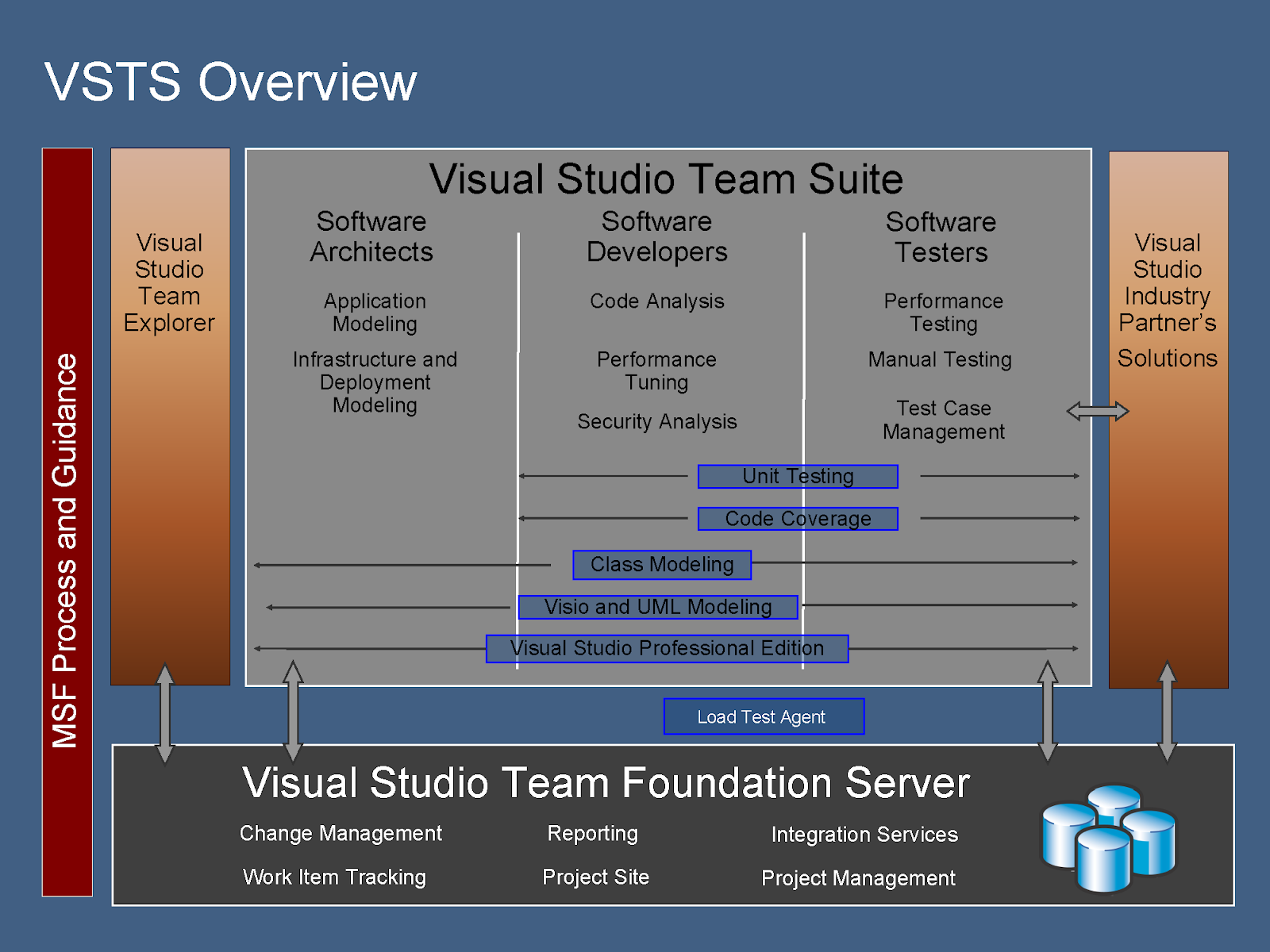Screen dimensions: 1270x952
Task: Select the Visual Studio Professional Edition box
Action: click(x=667, y=648)
